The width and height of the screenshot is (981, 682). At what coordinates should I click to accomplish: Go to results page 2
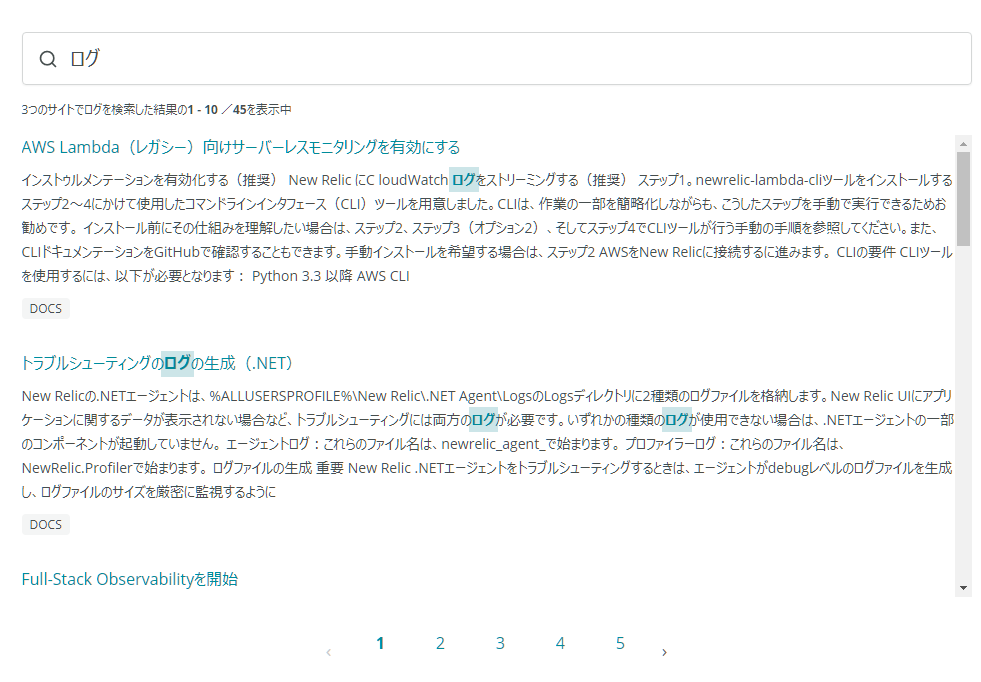point(440,643)
